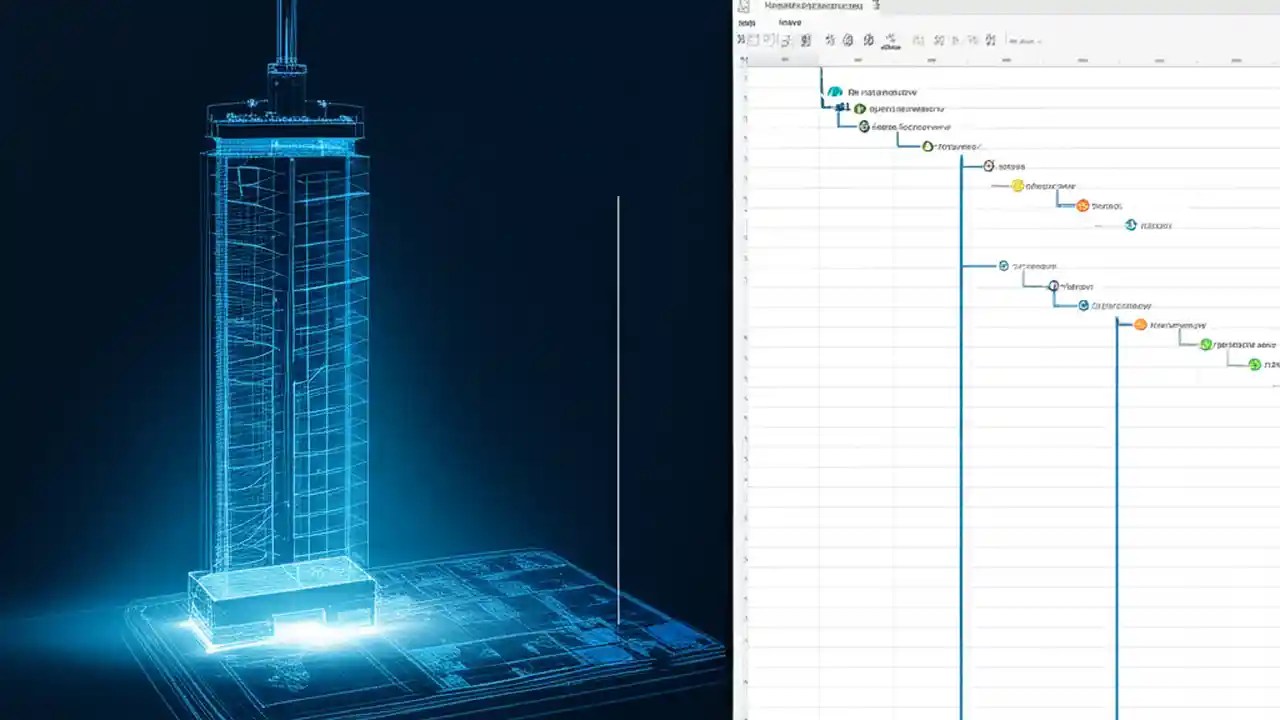Collapse the root node's branch connector
This screenshot has width=1280, height=720.
point(840,106)
